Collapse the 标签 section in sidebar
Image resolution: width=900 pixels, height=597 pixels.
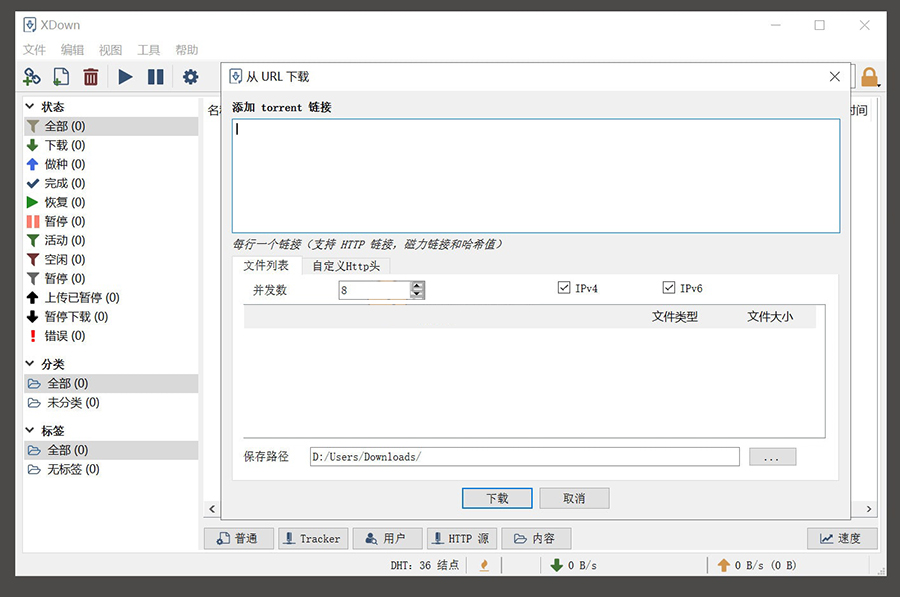coord(30,431)
